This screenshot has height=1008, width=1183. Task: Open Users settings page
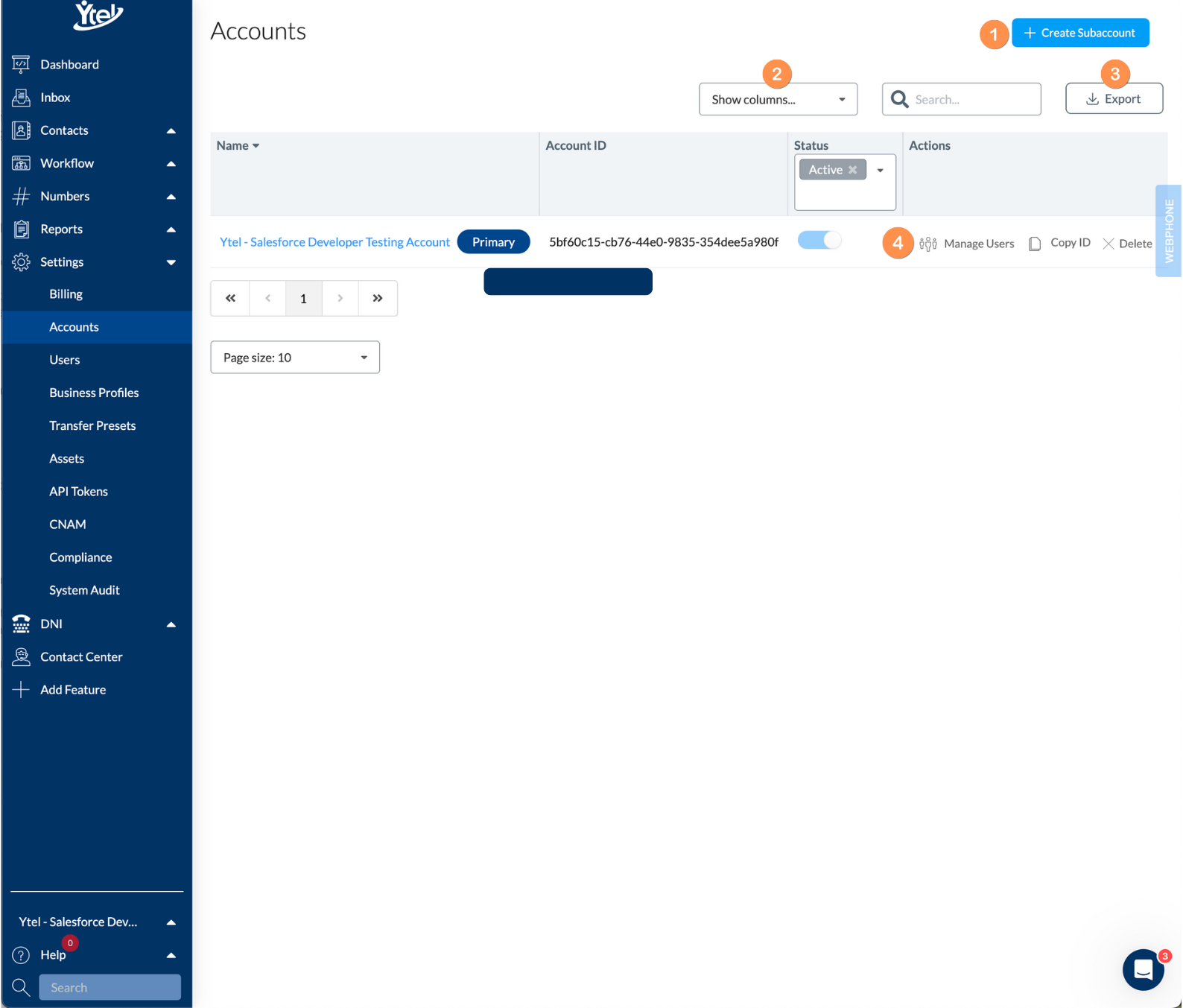click(x=64, y=360)
